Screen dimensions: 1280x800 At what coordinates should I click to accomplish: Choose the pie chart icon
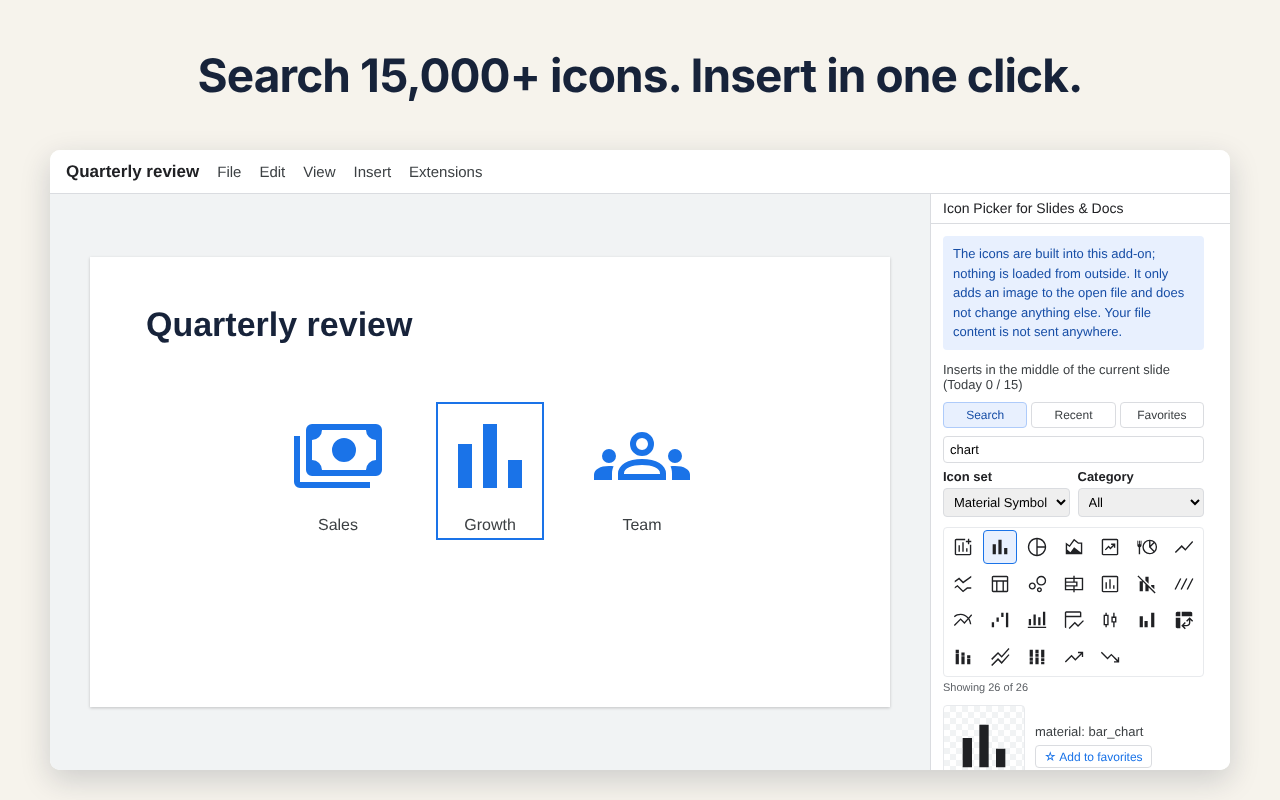(x=1037, y=547)
